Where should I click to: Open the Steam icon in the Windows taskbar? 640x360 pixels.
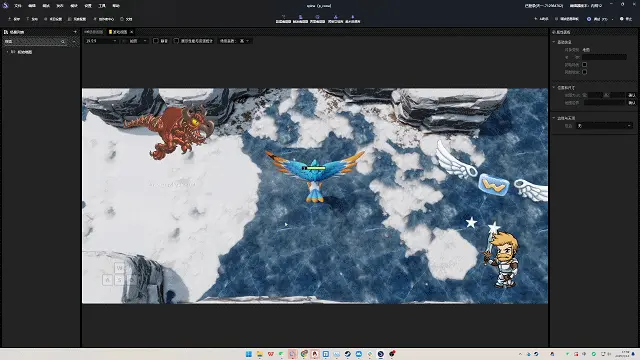[347, 354]
